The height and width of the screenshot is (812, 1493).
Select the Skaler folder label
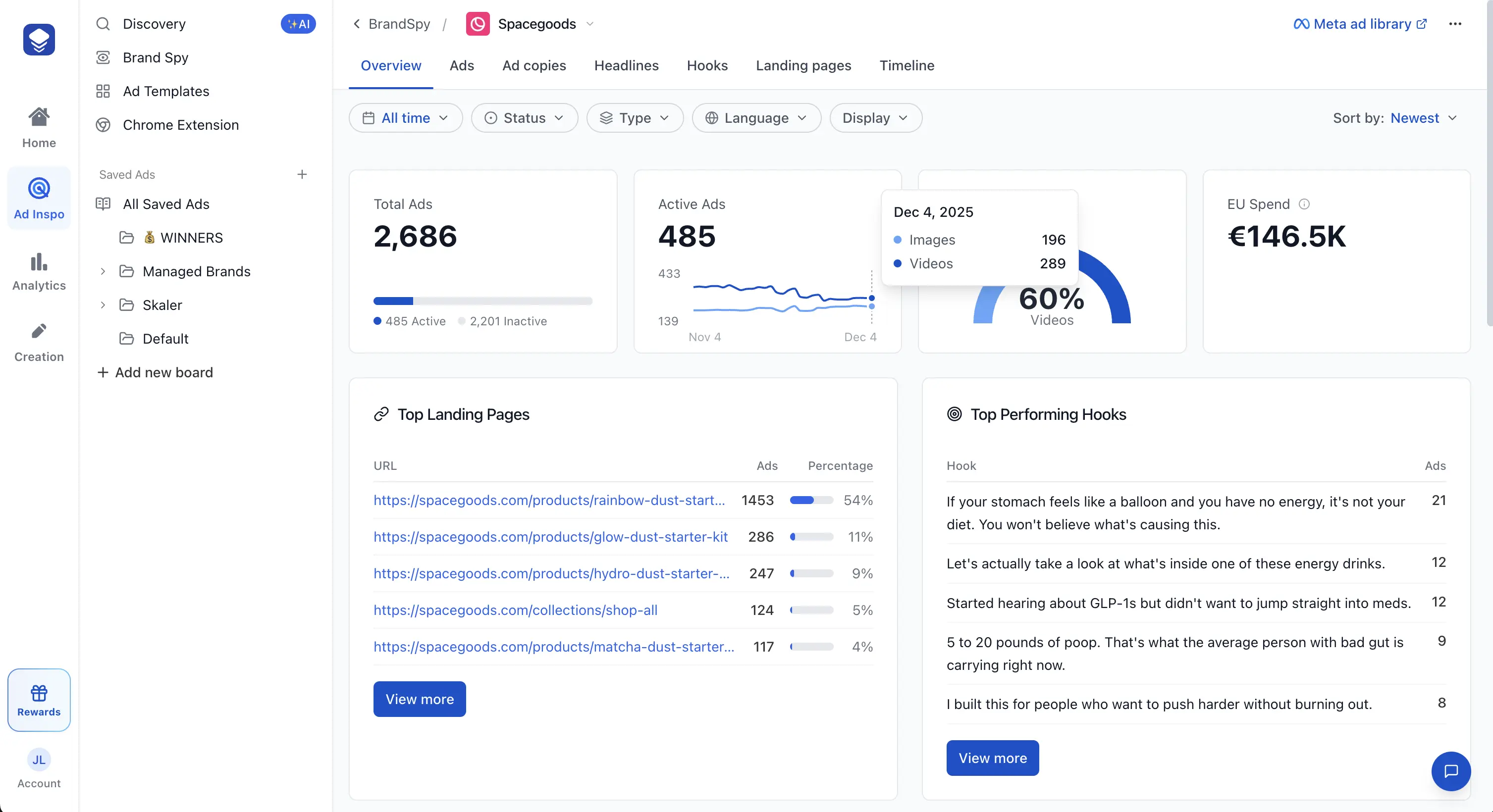tap(162, 304)
